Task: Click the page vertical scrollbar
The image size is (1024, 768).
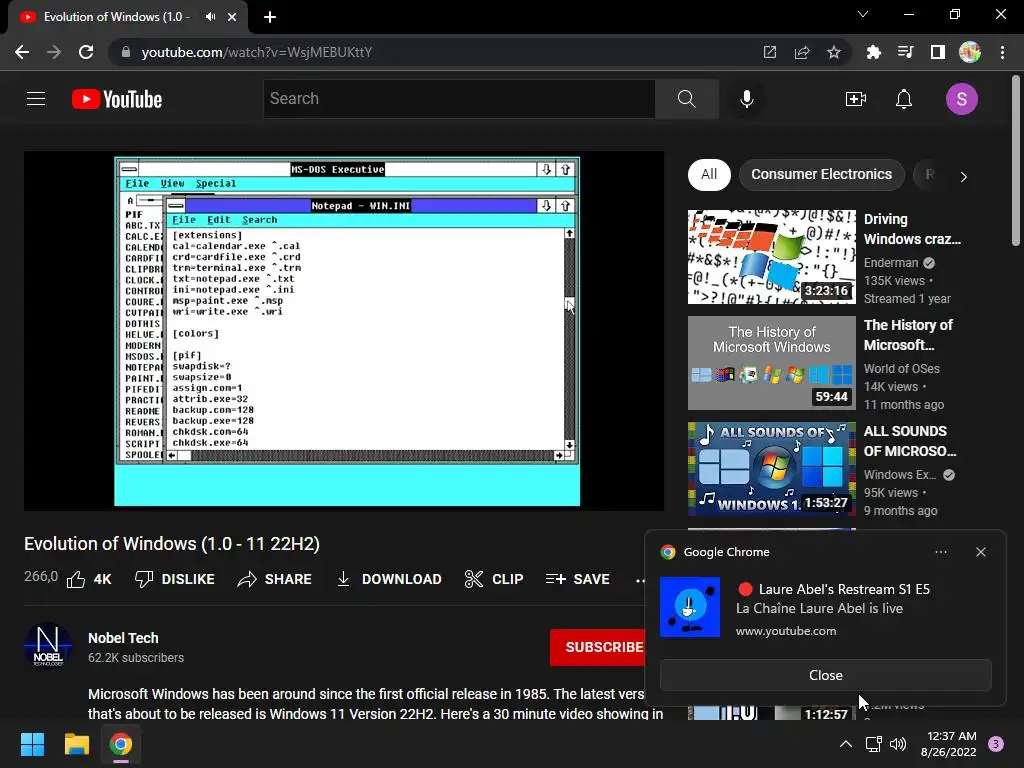Action: click(x=1016, y=160)
